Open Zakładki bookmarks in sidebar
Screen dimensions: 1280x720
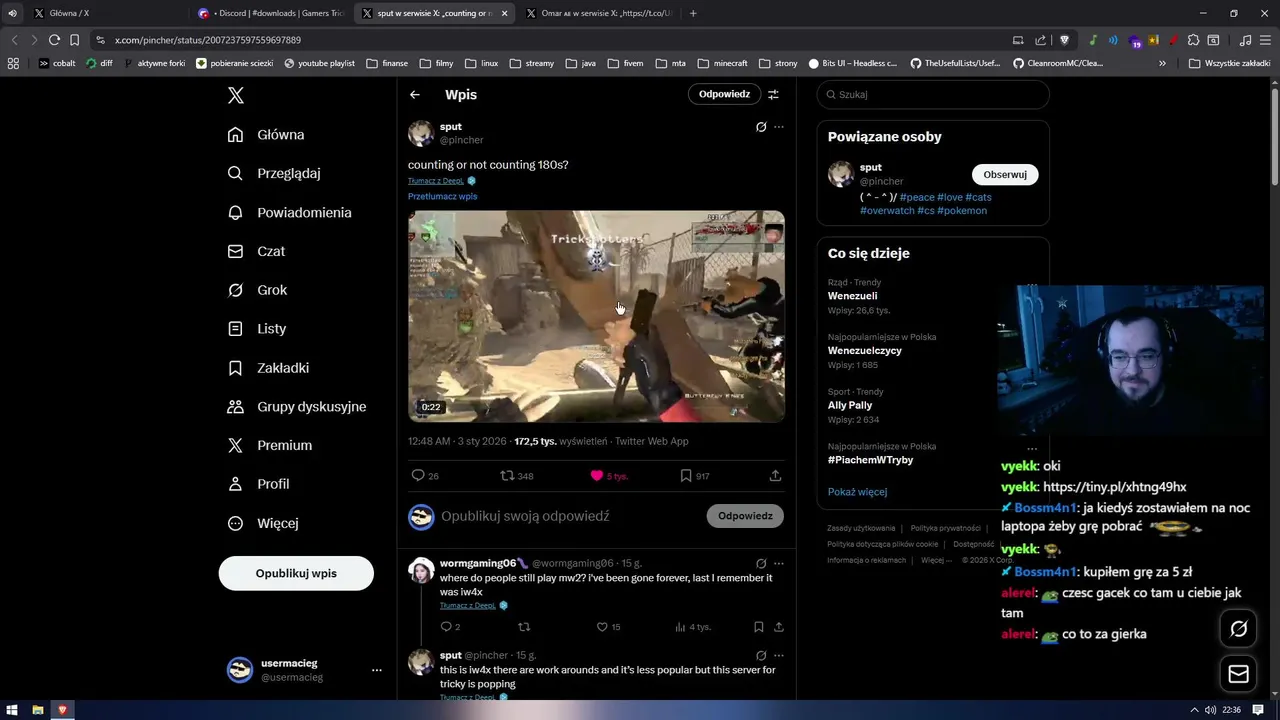point(268,368)
